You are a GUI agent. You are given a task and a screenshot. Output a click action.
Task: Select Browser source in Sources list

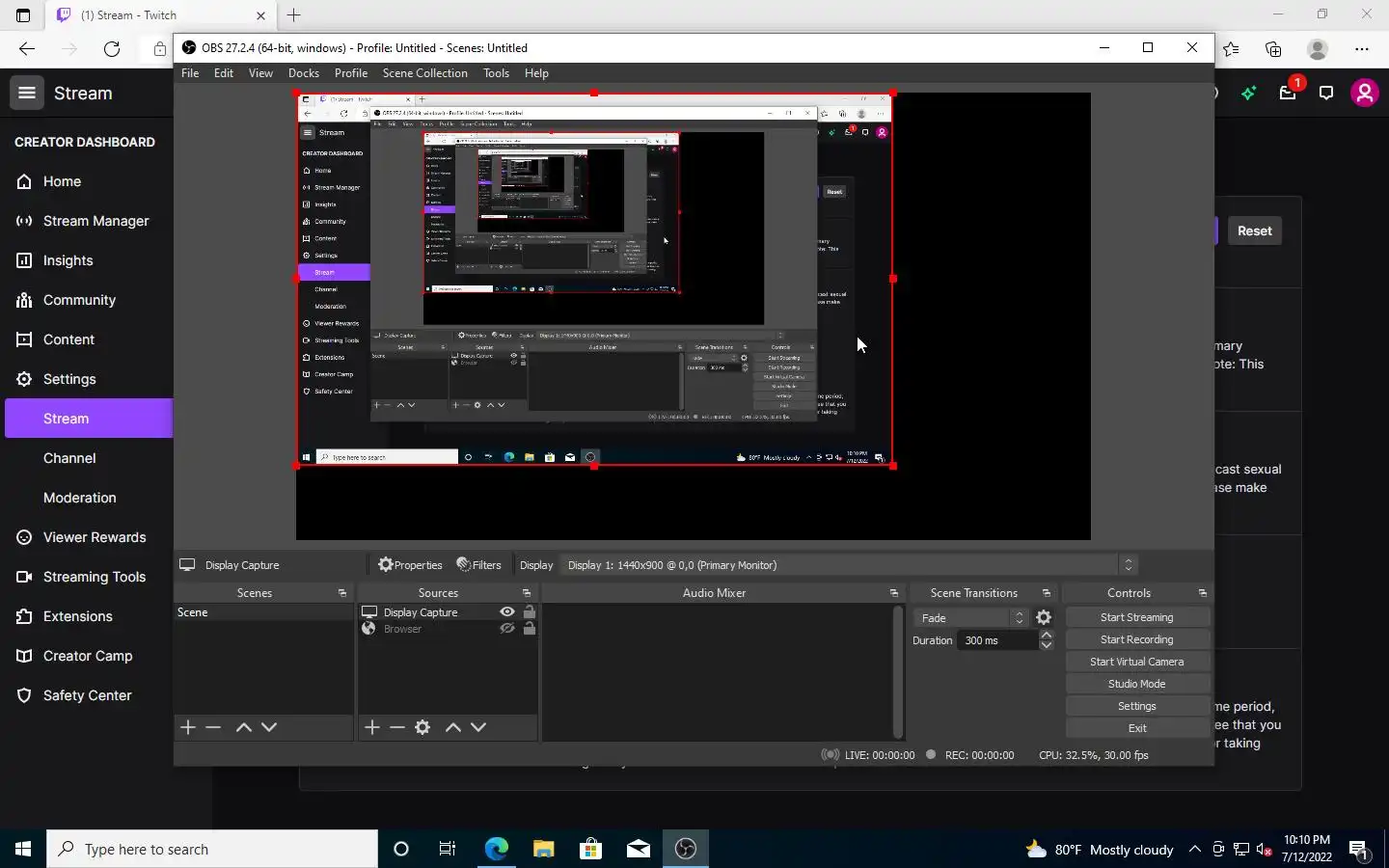tap(403, 629)
